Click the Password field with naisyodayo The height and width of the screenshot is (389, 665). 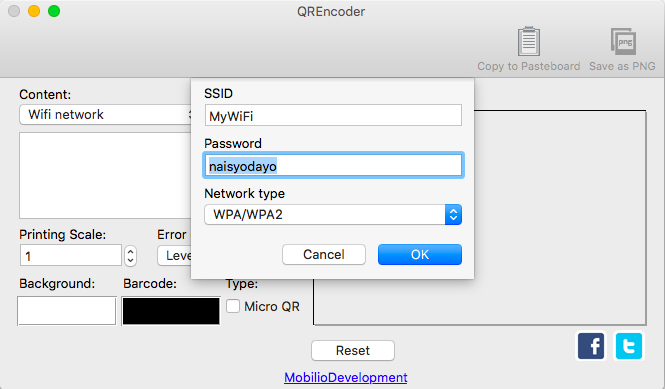(x=333, y=165)
